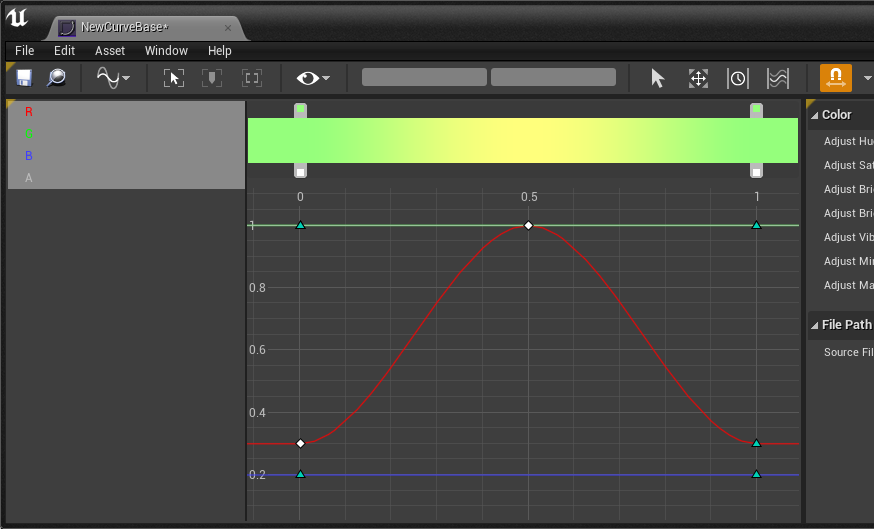
Task: Click the first gray input field in the toolbar
Action: pyautogui.click(x=424, y=77)
